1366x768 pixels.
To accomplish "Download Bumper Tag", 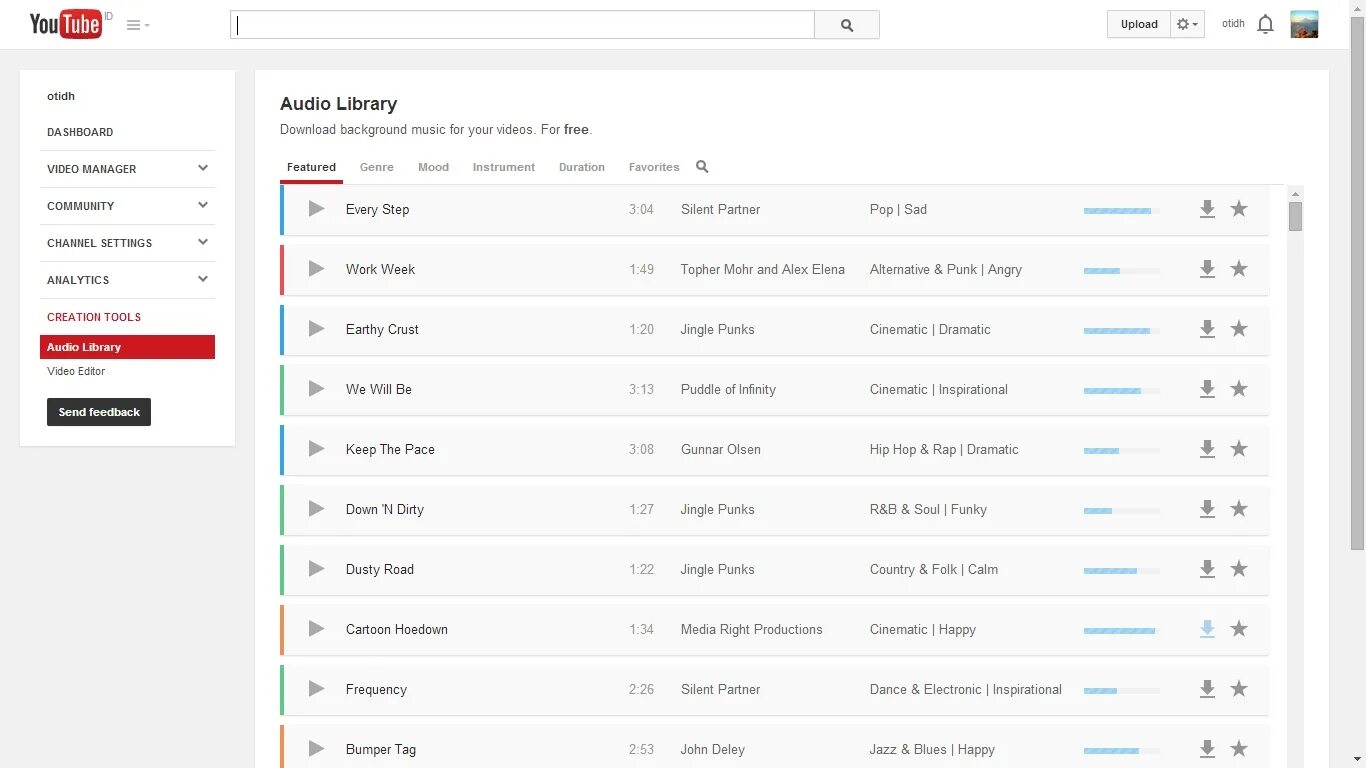I will click(1207, 749).
